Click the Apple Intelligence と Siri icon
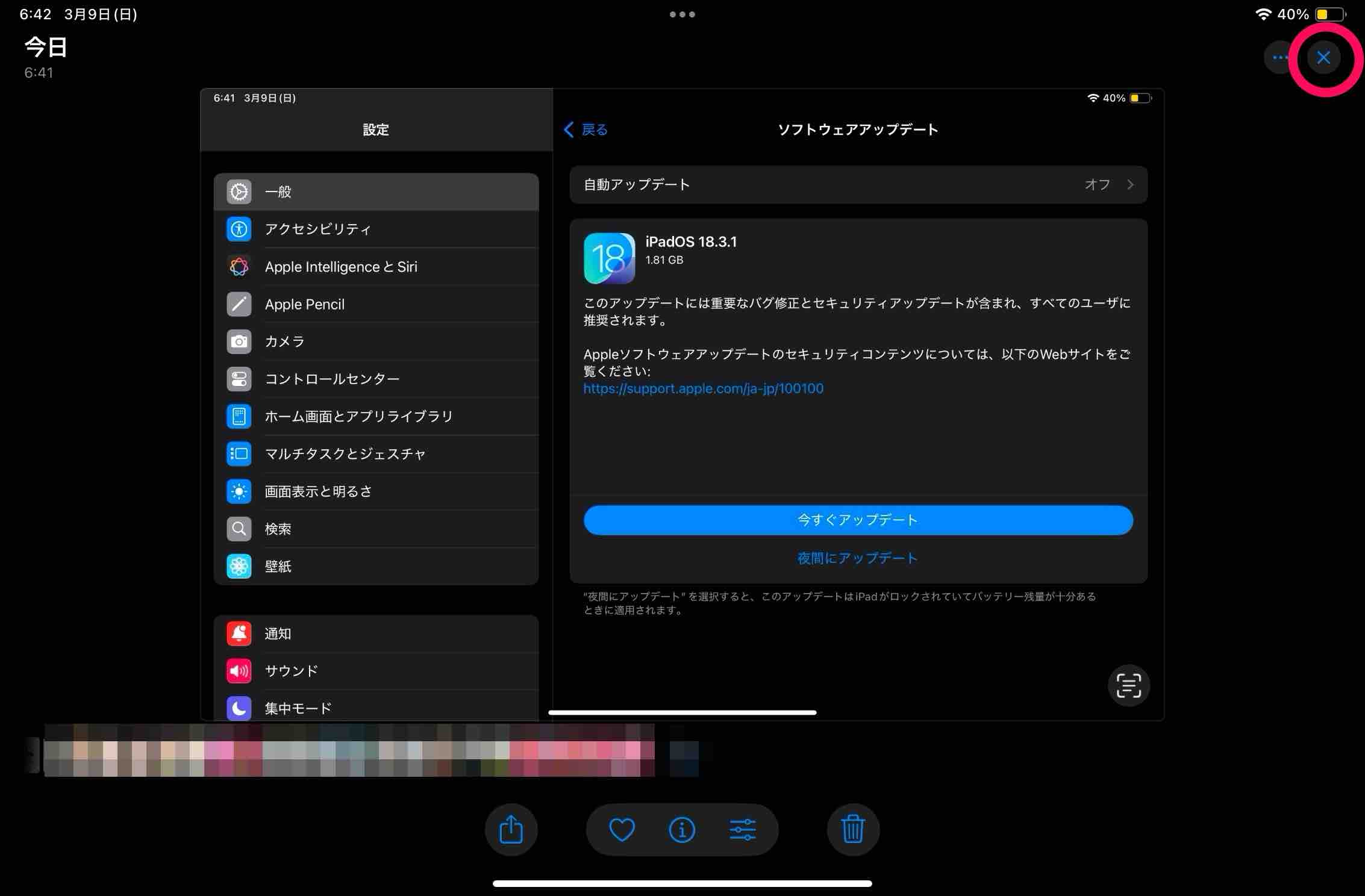The width and height of the screenshot is (1365, 896). point(239,266)
